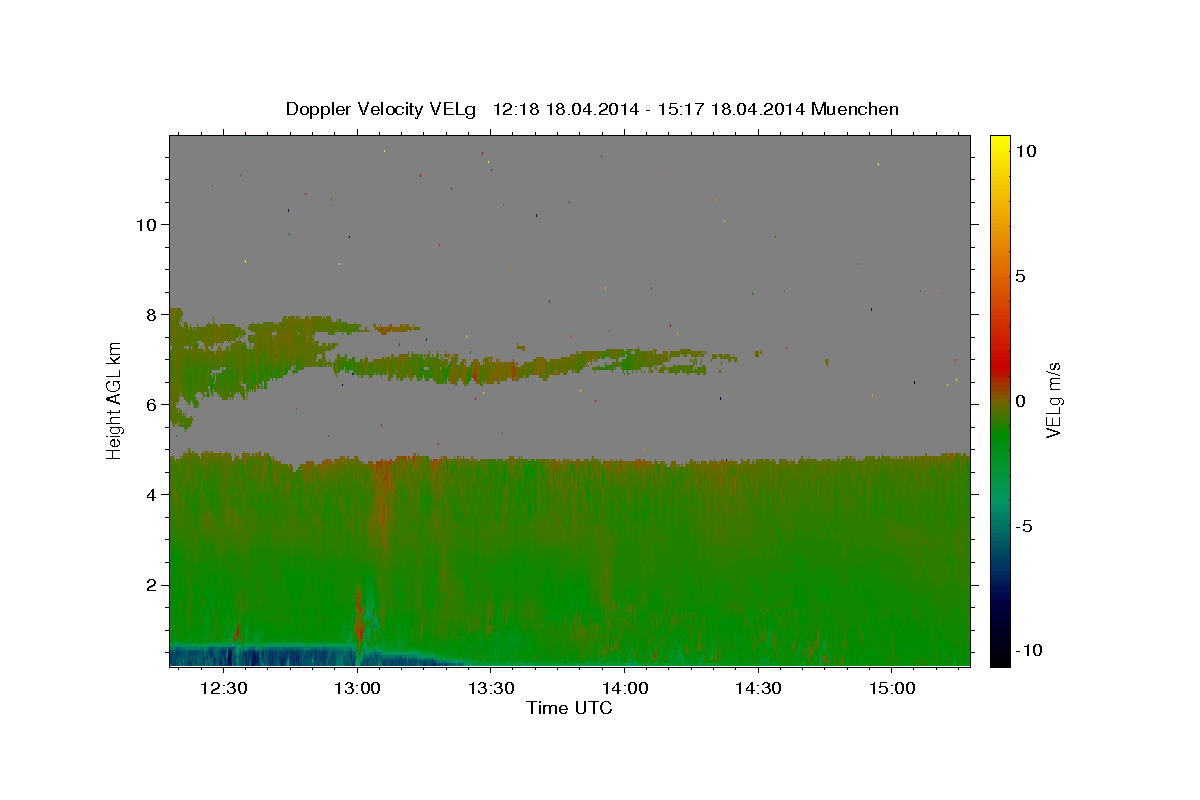This screenshot has width=1200, height=800.
Task: Click the upper cloud layer near 7 km at 13:30
Action: (x=491, y=369)
